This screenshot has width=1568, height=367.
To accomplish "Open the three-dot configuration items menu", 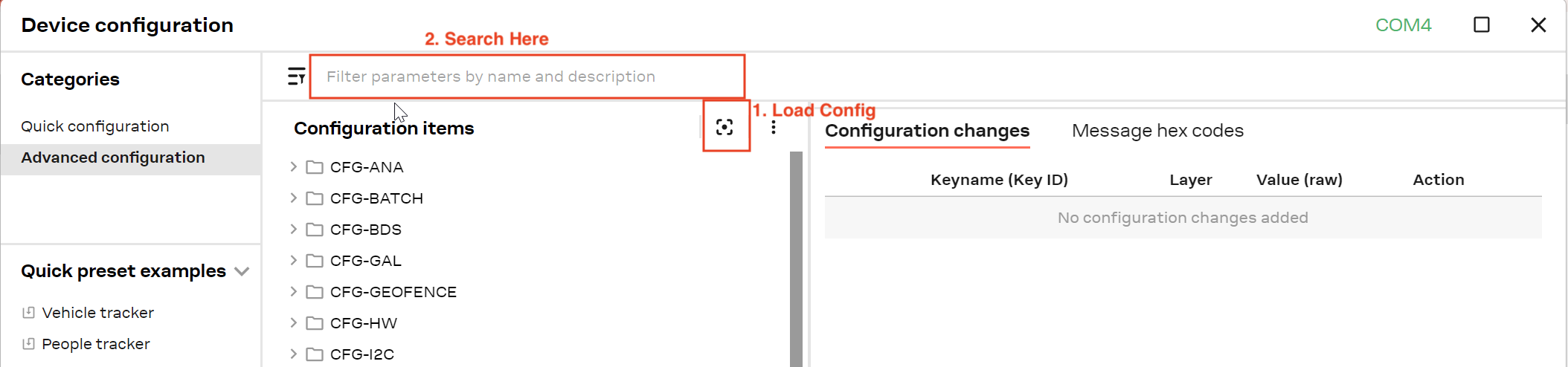I will point(774,128).
